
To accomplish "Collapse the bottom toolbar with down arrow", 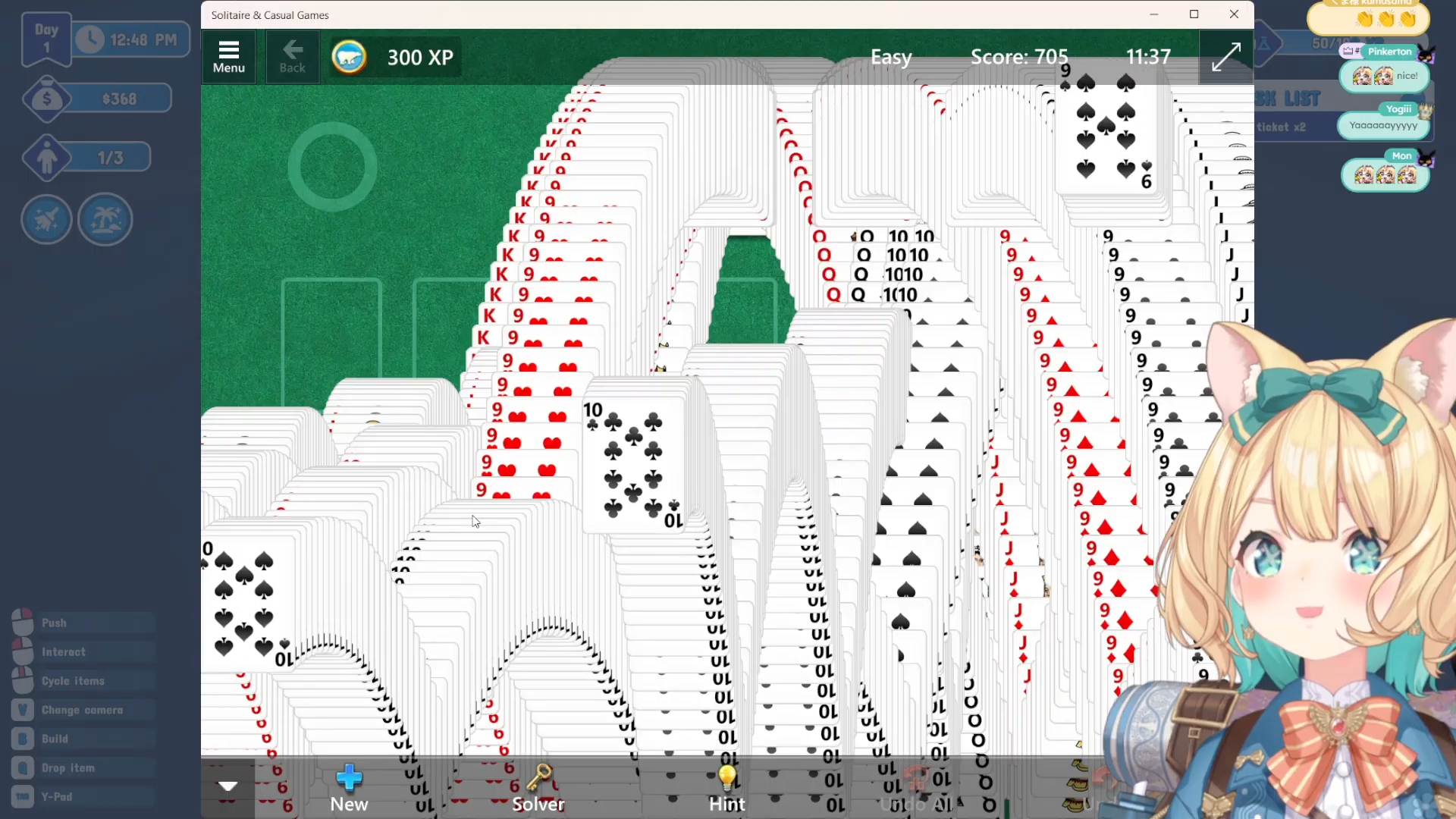I will [227, 786].
